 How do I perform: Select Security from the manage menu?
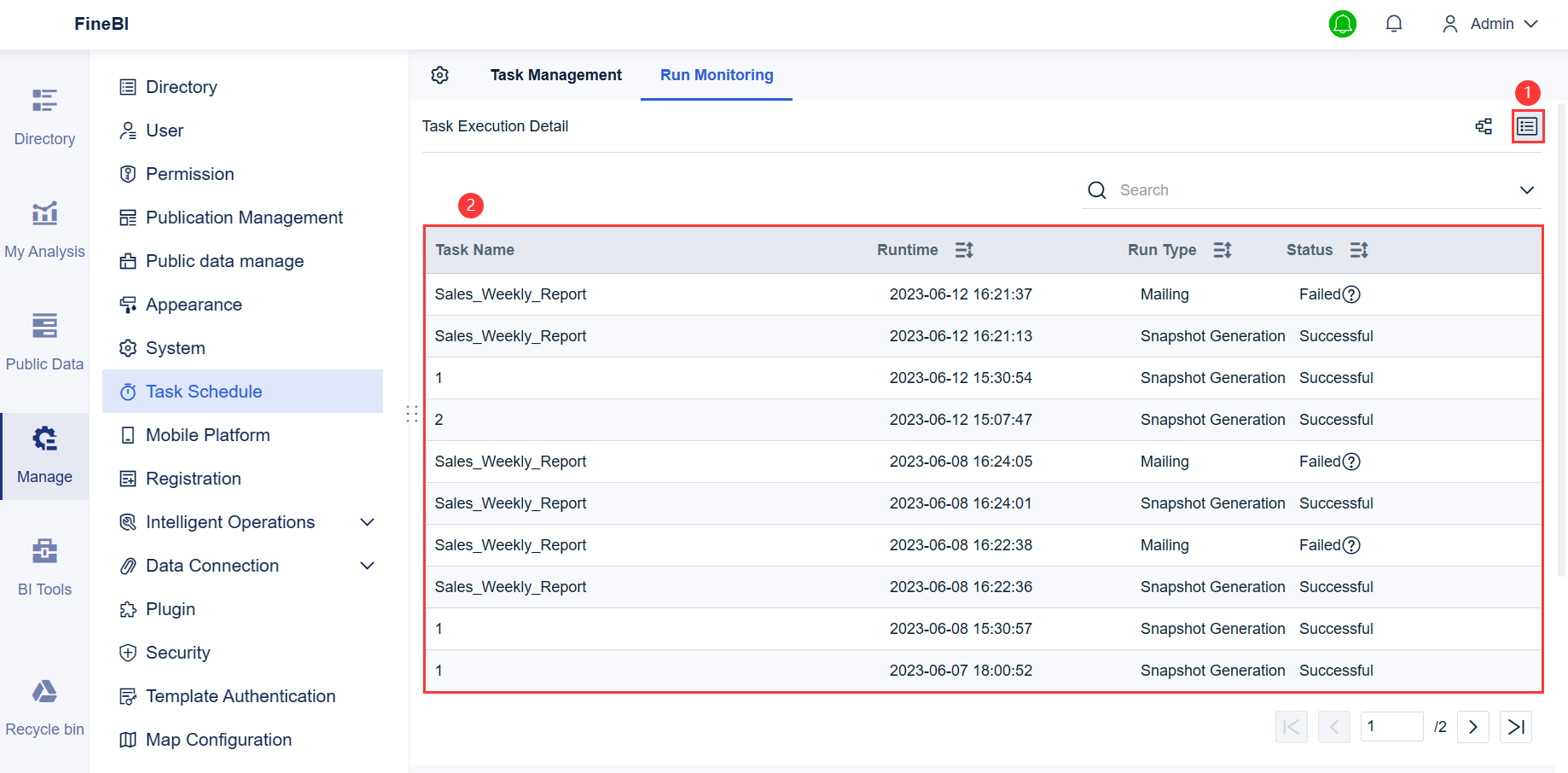tap(178, 652)
